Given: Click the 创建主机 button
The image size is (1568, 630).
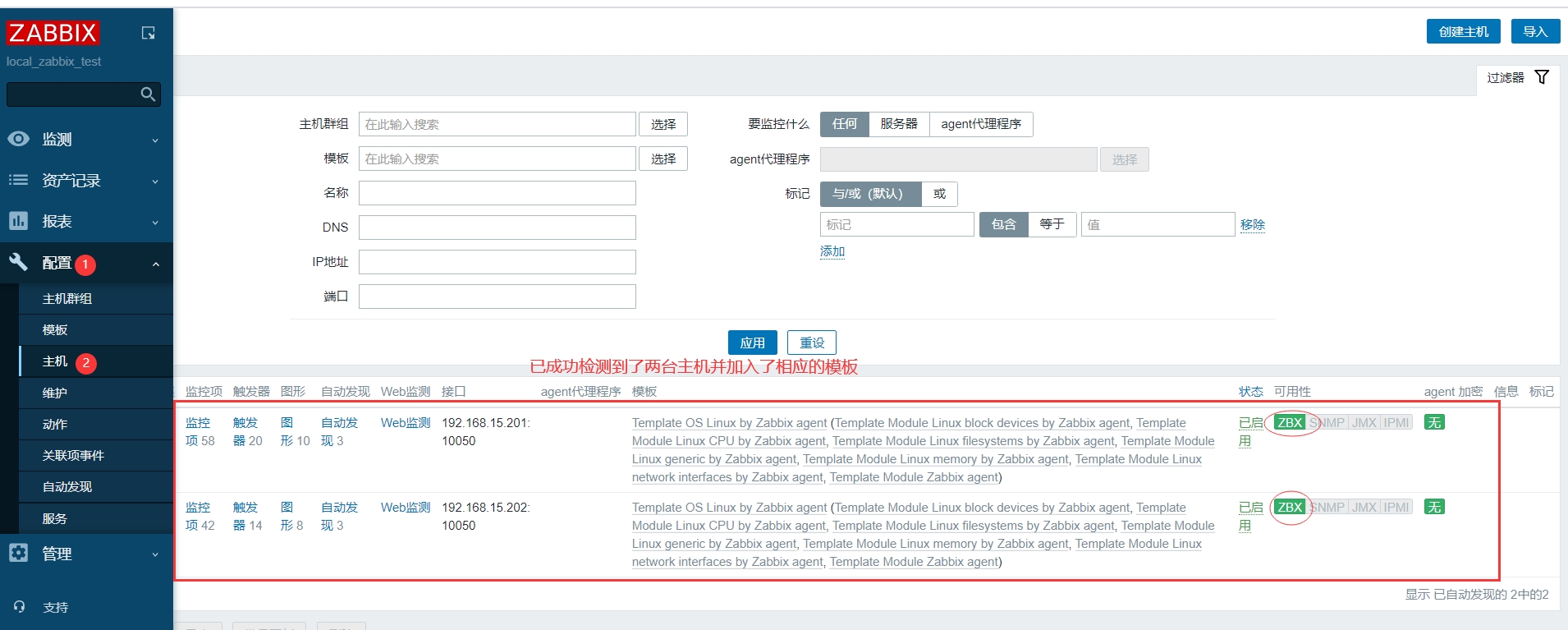Looking at the screenshot, I should coord(1464,31).
